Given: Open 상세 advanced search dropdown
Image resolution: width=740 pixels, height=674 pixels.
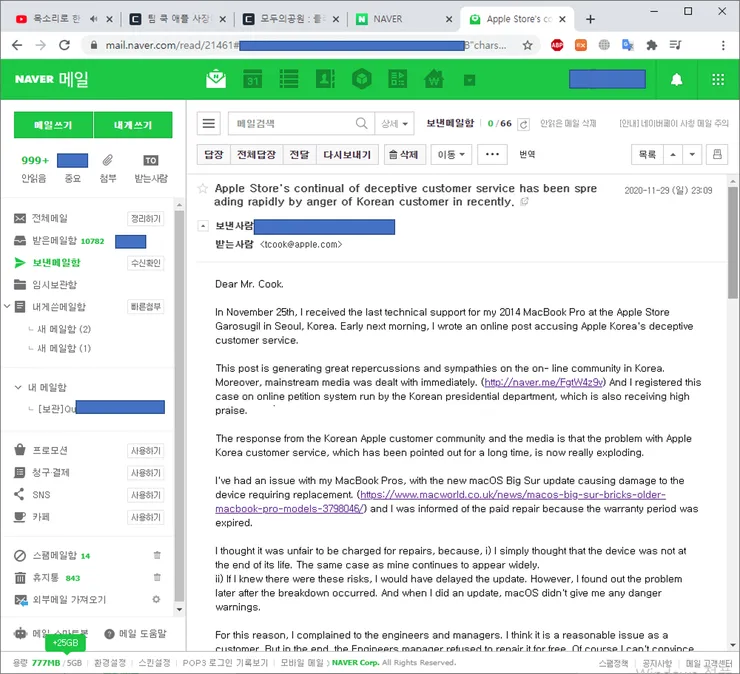Looking at the screenshot, I should 395,124.
